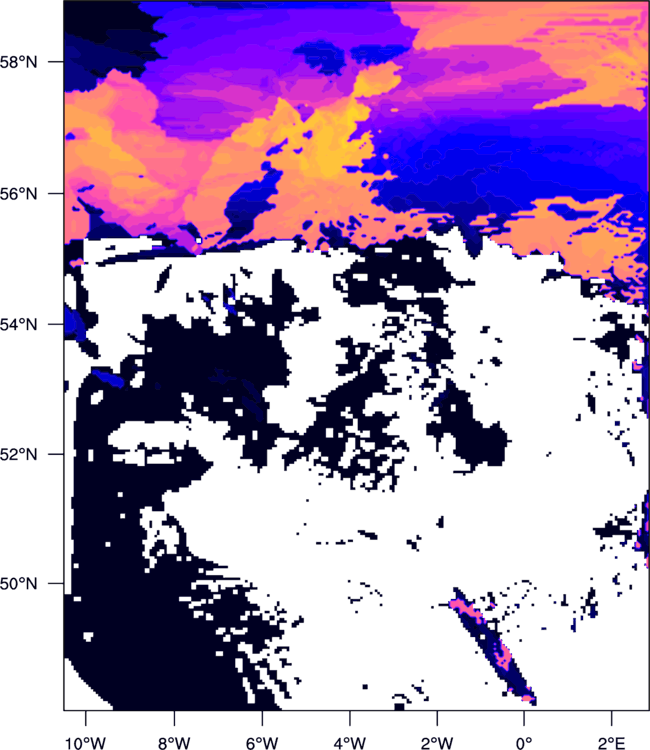Click the 54°N latitude label
This screenshot has width=650, height=750.
coord(18,325)
